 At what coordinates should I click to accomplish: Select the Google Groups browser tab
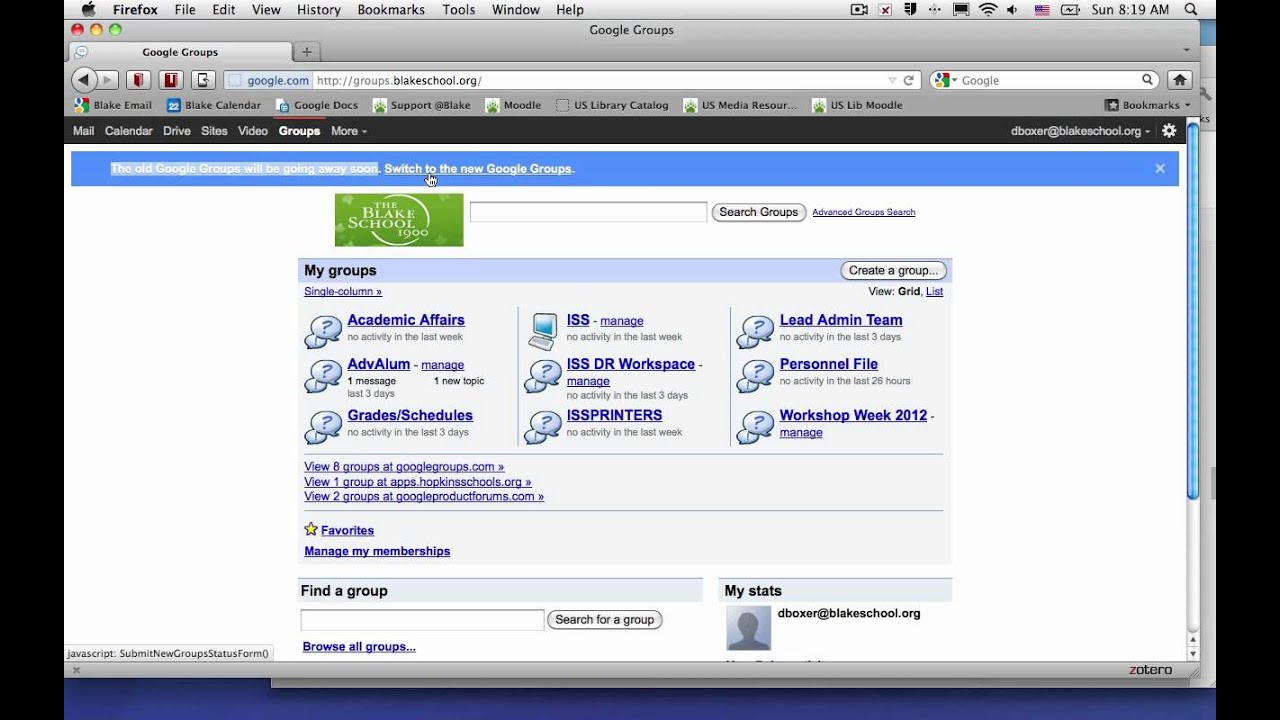pyautogui.click(x=180, y=52)
